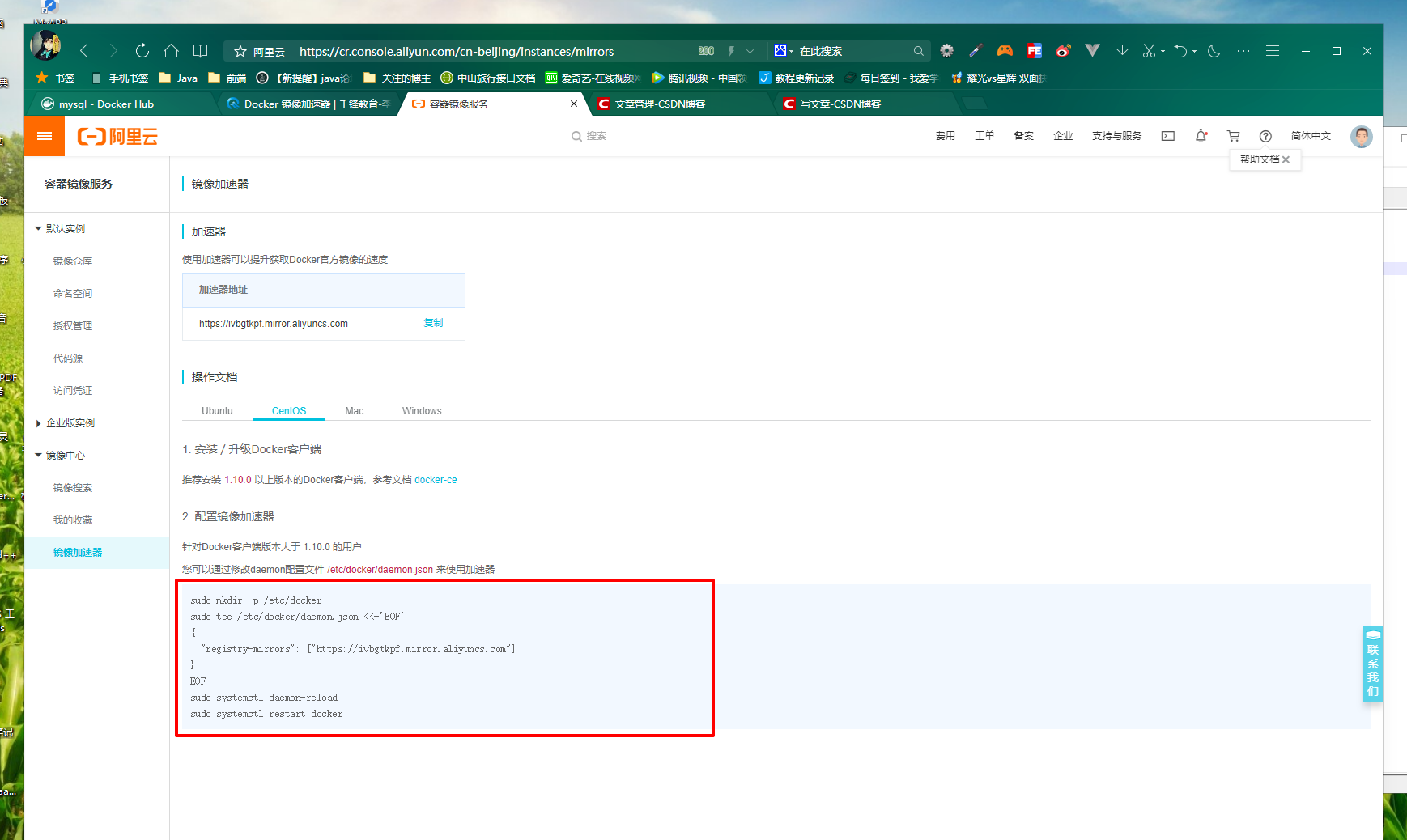This screenshot has width=1407, height=840.
Task: Close the 帮助文档 tooltip
Action: pyautogui.click(x=1286, y=159)
